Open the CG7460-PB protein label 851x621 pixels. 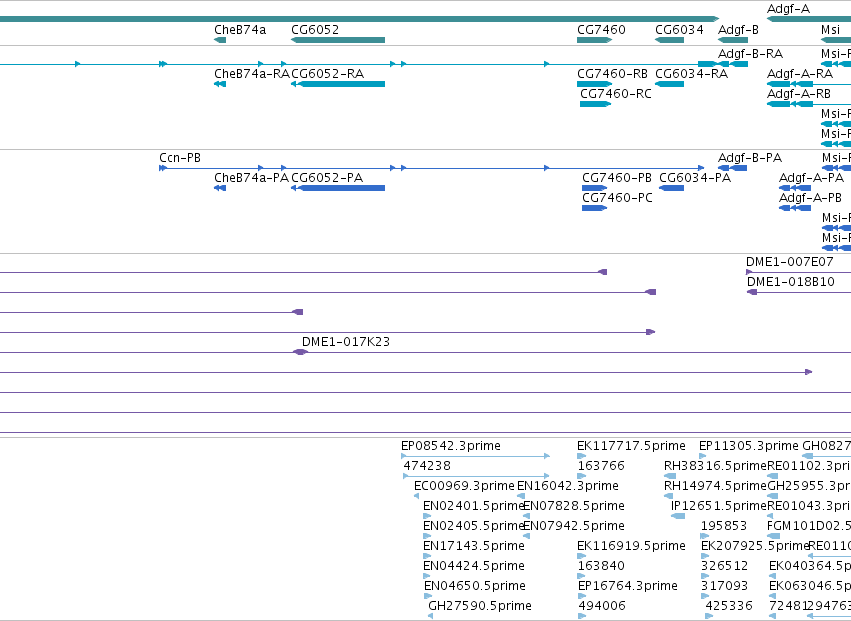(617, 178)
